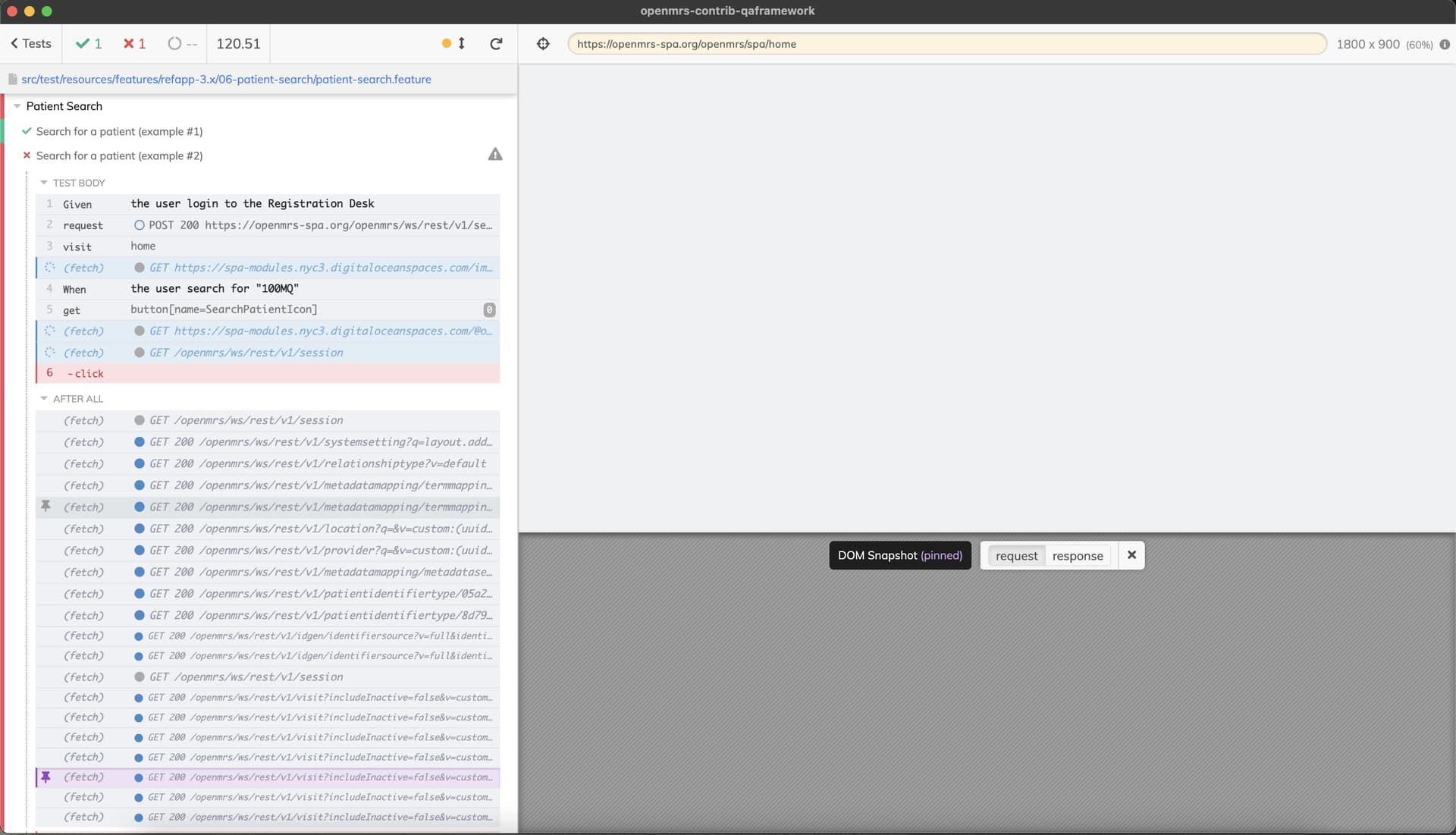Image resolution: width=1456 pixels, height=835 pixels.
Task: Select fetch GET spa-modules digitaloceanspaces.com/@o row
Action: pyautogui.click(x=268, y=331)
